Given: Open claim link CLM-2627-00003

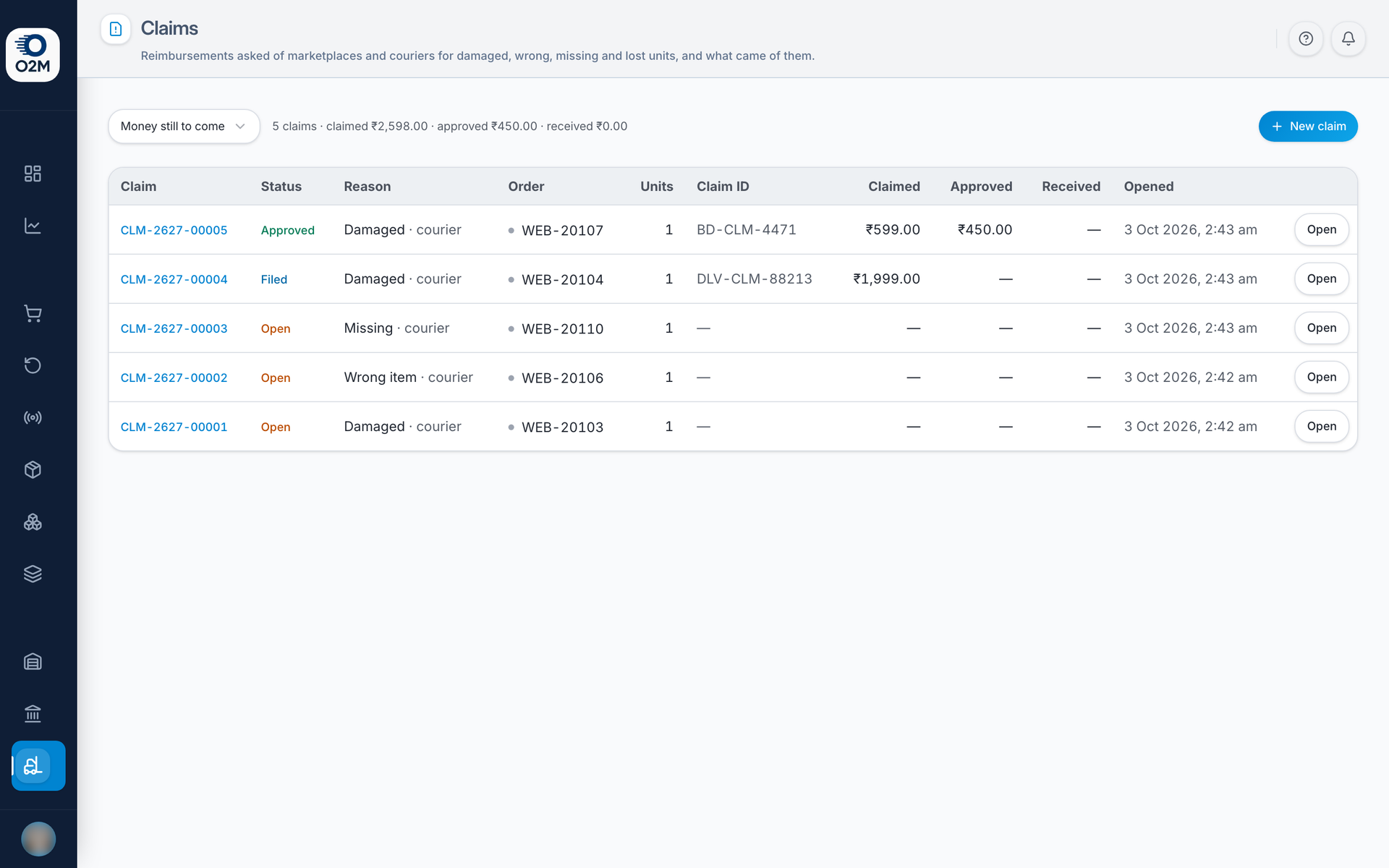Looking at the screenshot, I should [174, 328].
